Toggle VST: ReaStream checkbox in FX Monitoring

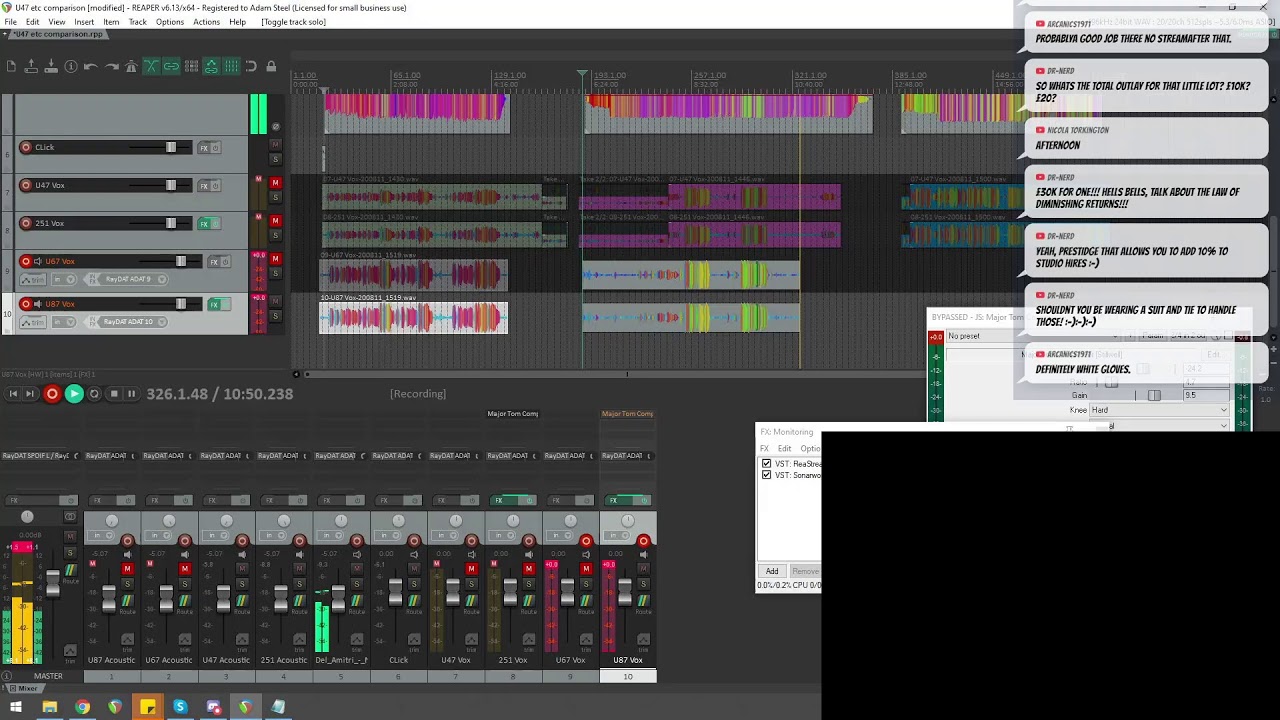(767, 464)
